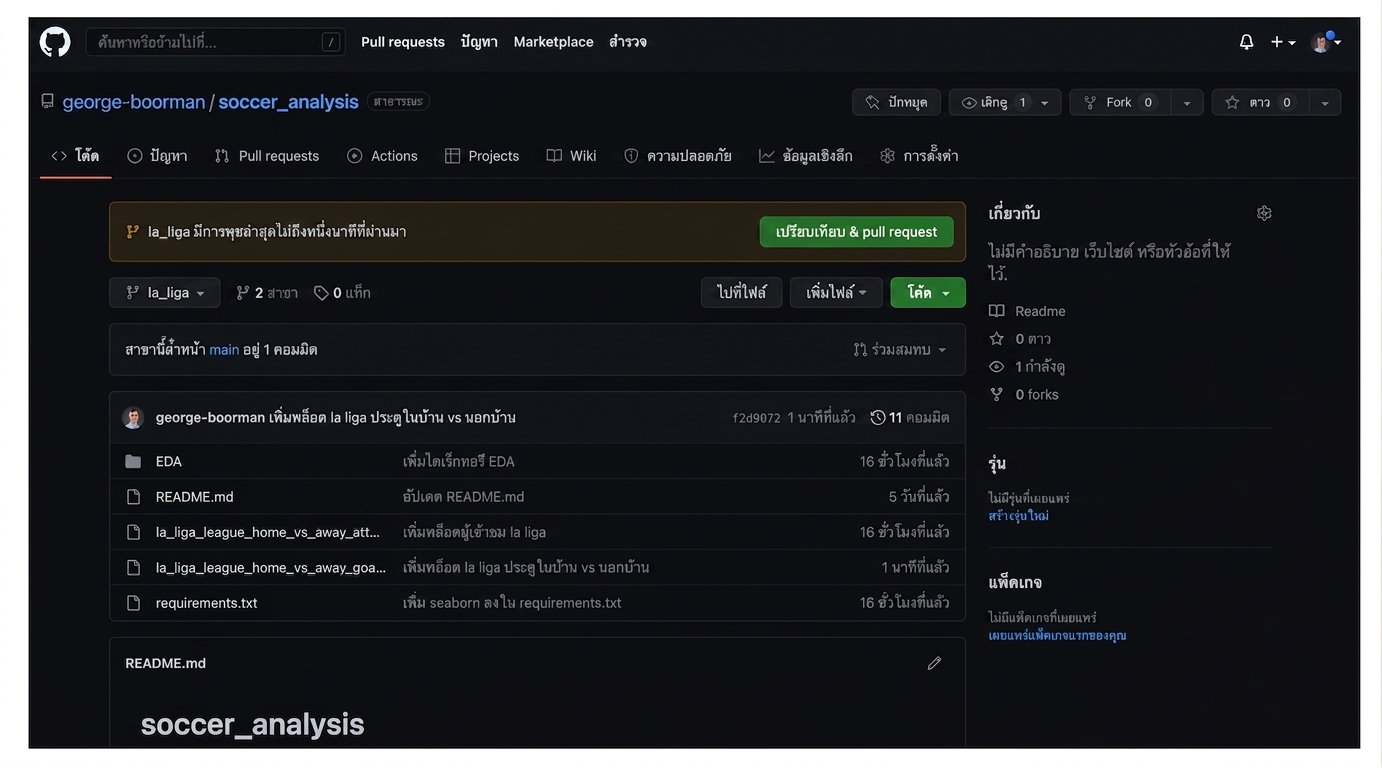Open george-boorman profile link
Screen dimensions: 1382x768
[x=134, y=102]
